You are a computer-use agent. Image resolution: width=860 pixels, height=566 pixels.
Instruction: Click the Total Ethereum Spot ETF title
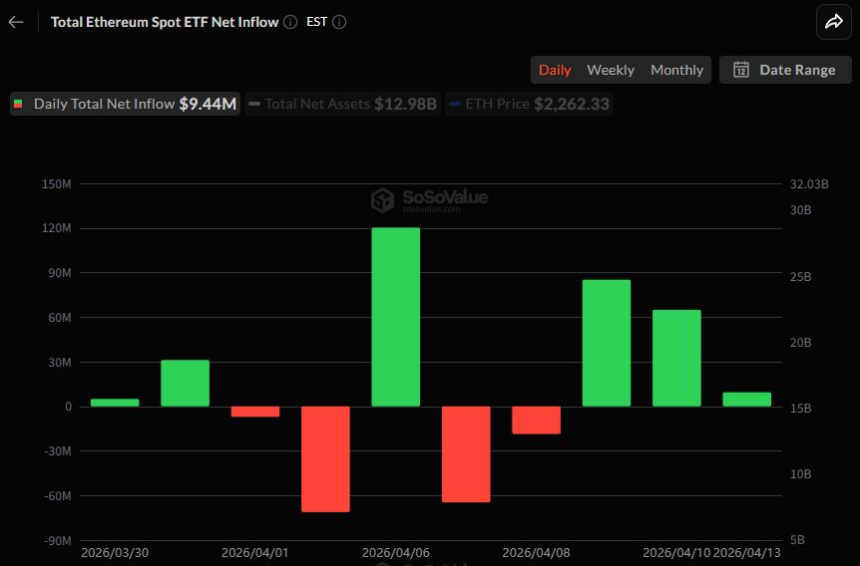[x=164, y=22]
